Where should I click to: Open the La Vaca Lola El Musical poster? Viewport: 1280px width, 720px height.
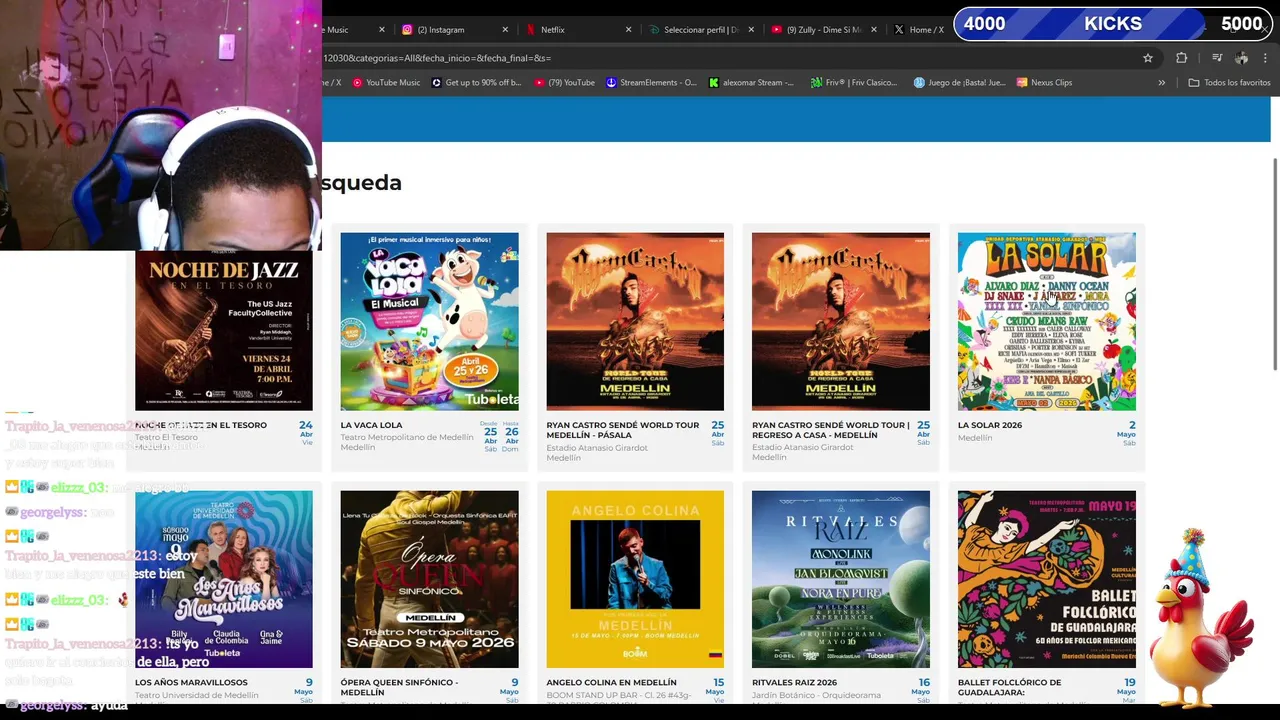[429, 321]
